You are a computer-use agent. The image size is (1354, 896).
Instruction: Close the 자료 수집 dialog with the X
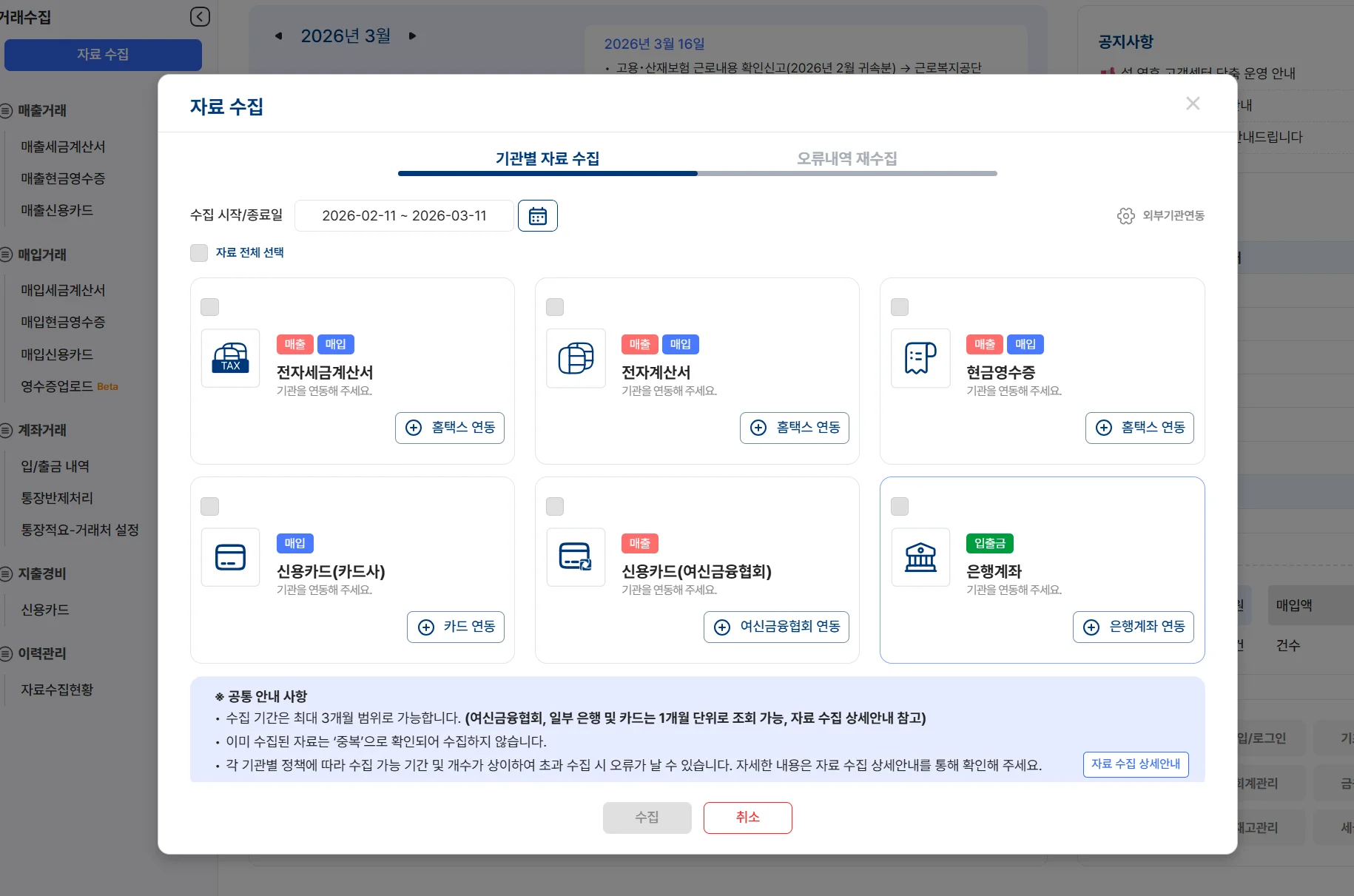click(1193, 104)
